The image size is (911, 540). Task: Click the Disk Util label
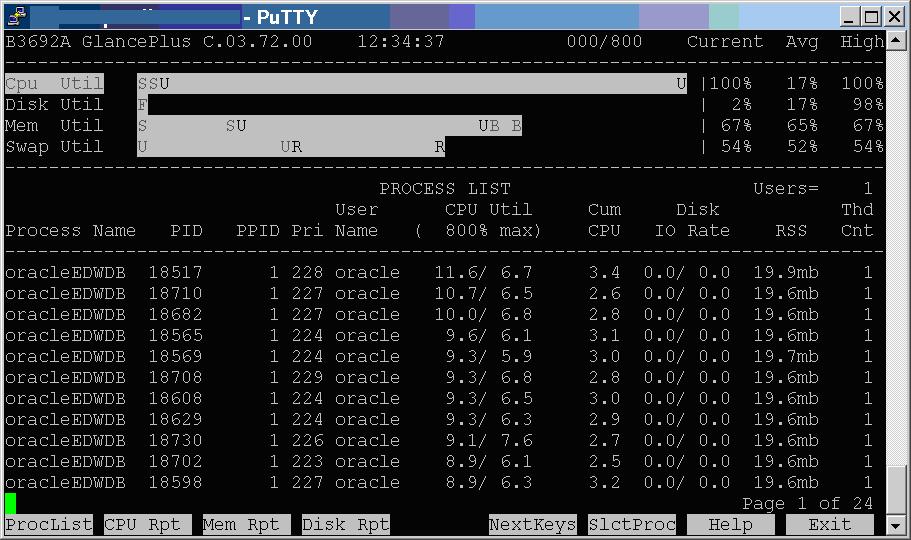(54, 105)
